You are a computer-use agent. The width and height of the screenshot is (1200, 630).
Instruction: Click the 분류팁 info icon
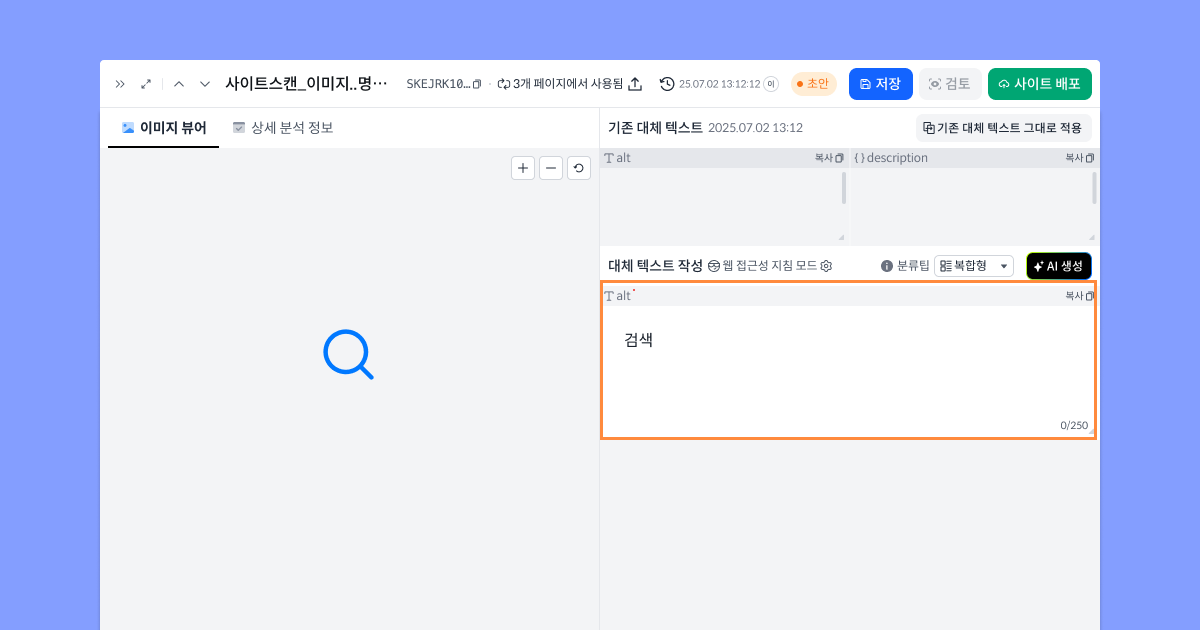tap(886, 266)
